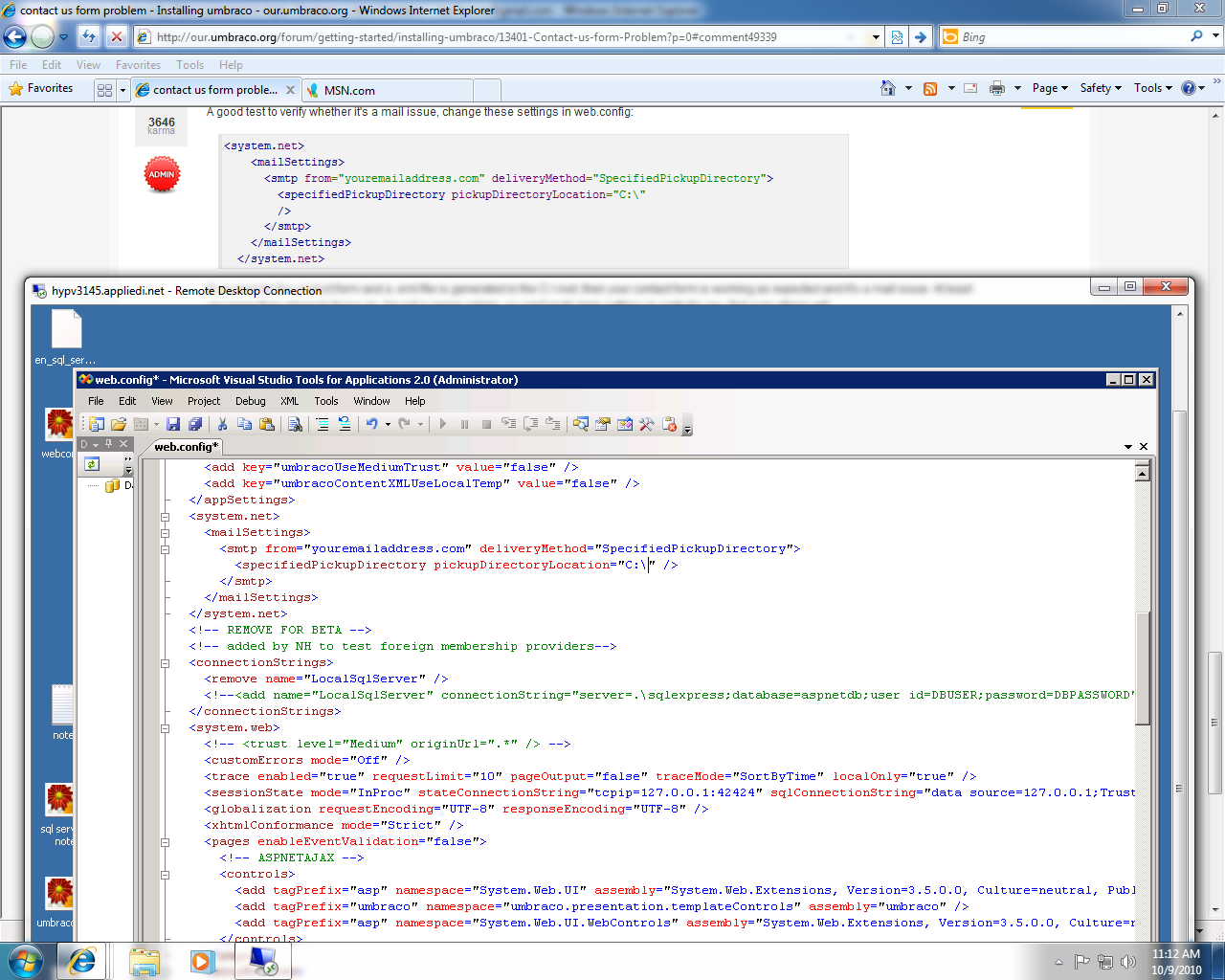
Task: Click the New Project toolbar icon
Action: pyautogui.click(x=96, y=424)
